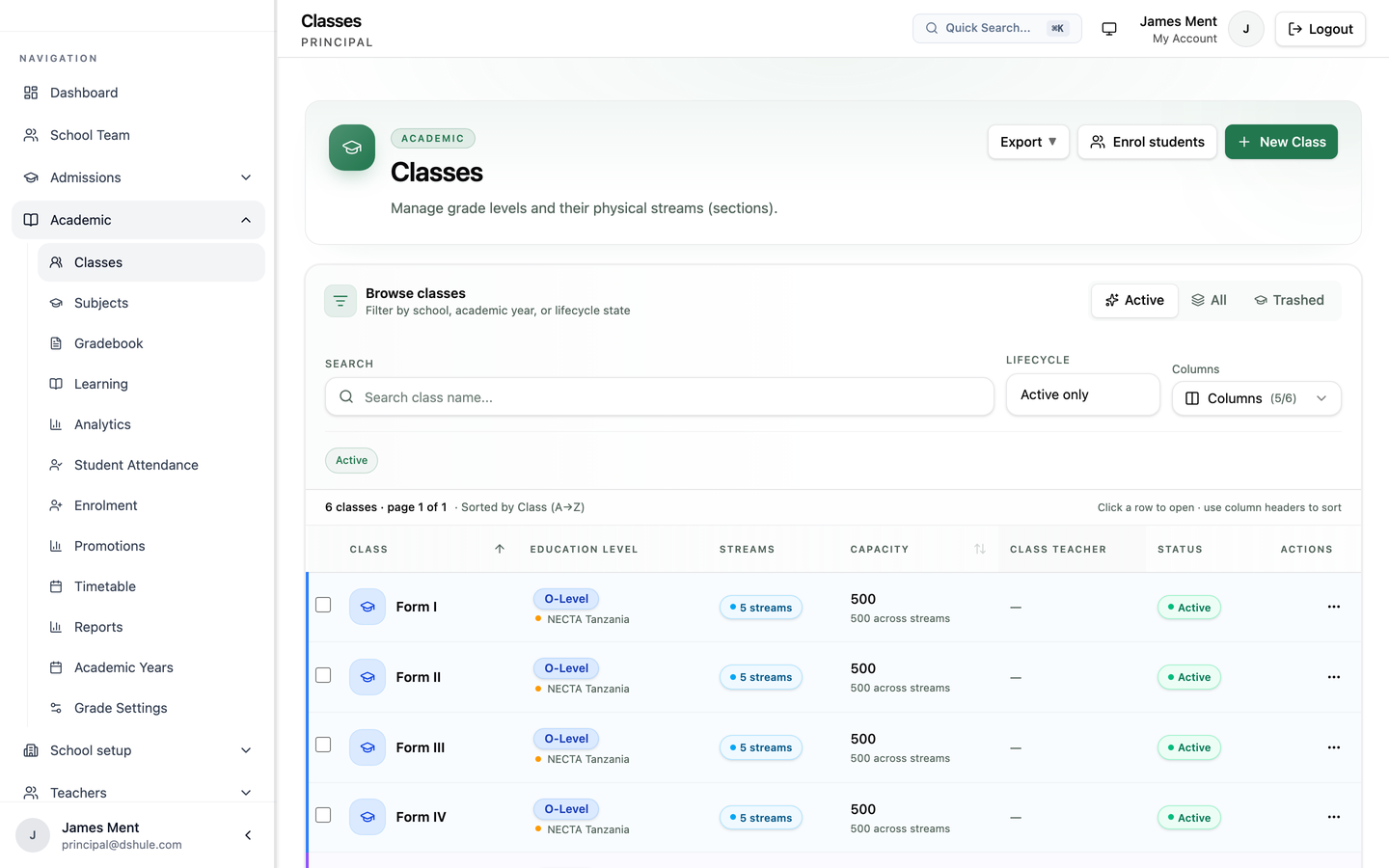Viewport: 1389px width, 868px height.
Task: Select the Form I checkbox
Action: point(323,605)
